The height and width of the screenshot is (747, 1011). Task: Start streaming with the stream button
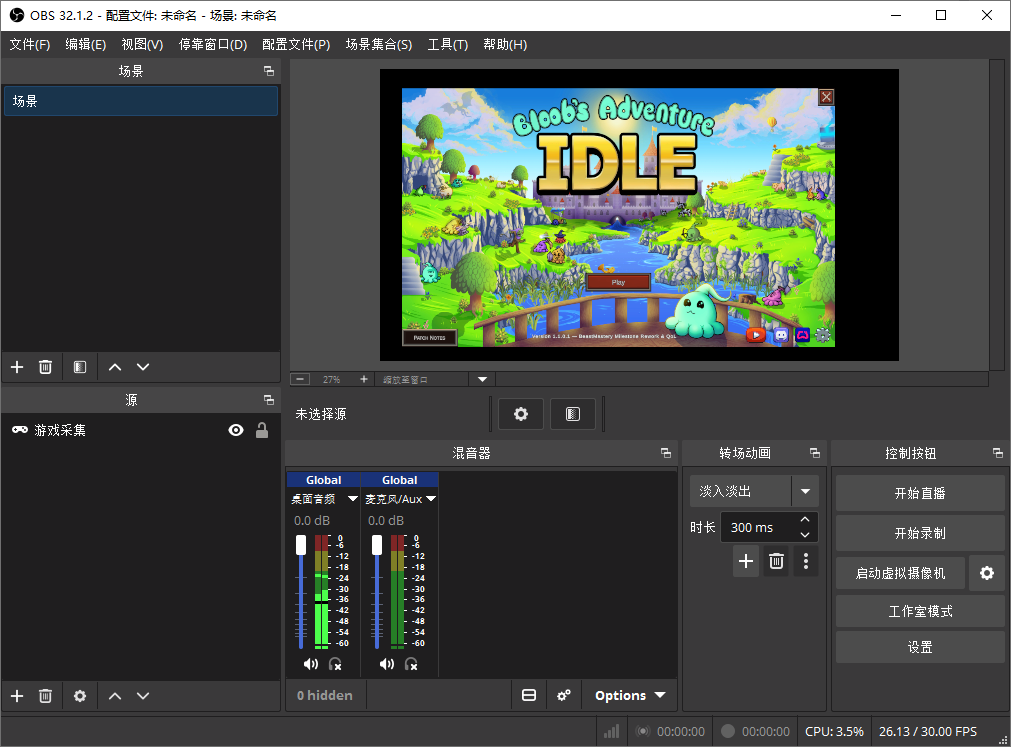click(920, 493)
